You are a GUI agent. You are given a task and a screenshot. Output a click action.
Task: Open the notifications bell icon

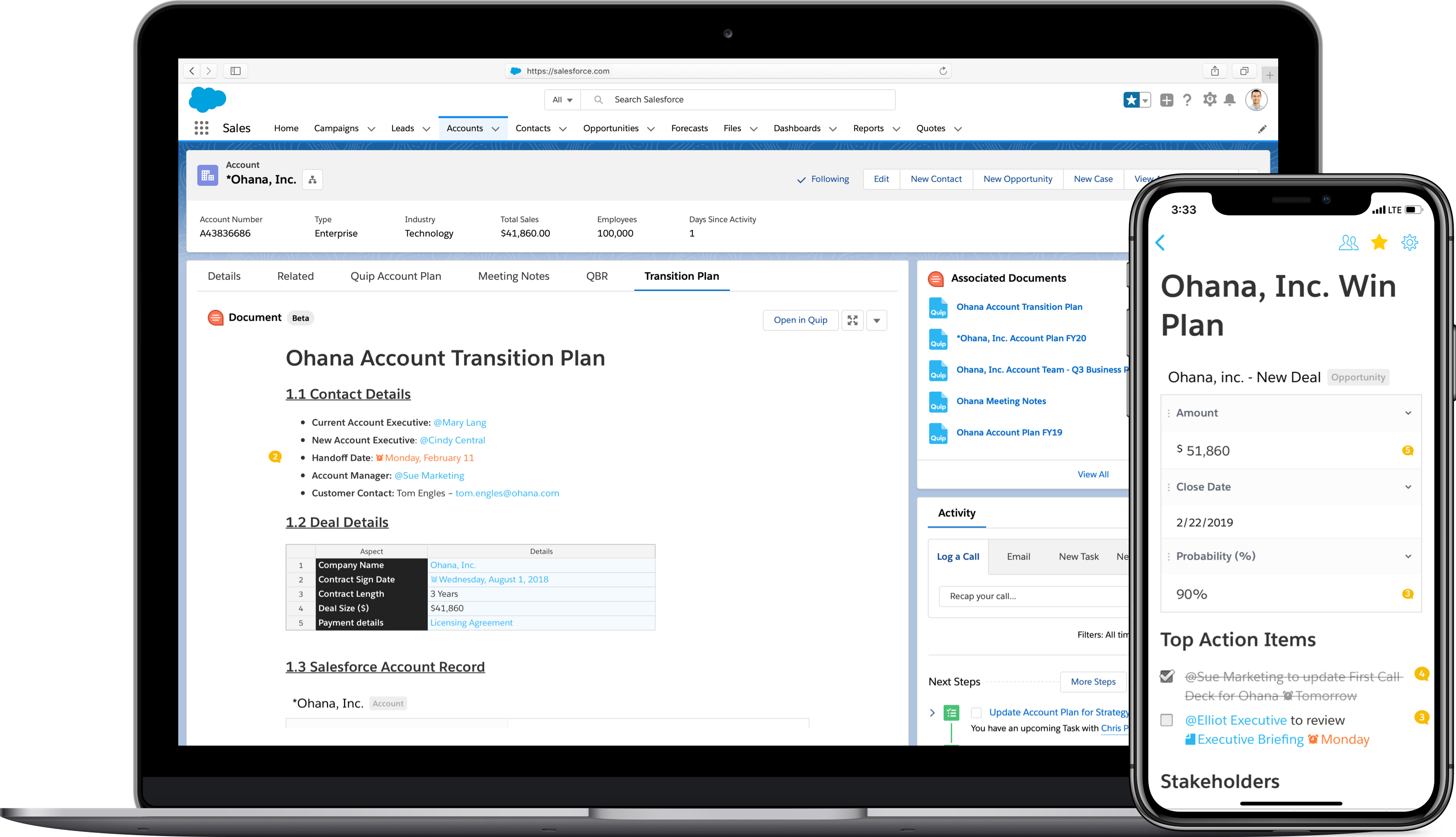1229,100
